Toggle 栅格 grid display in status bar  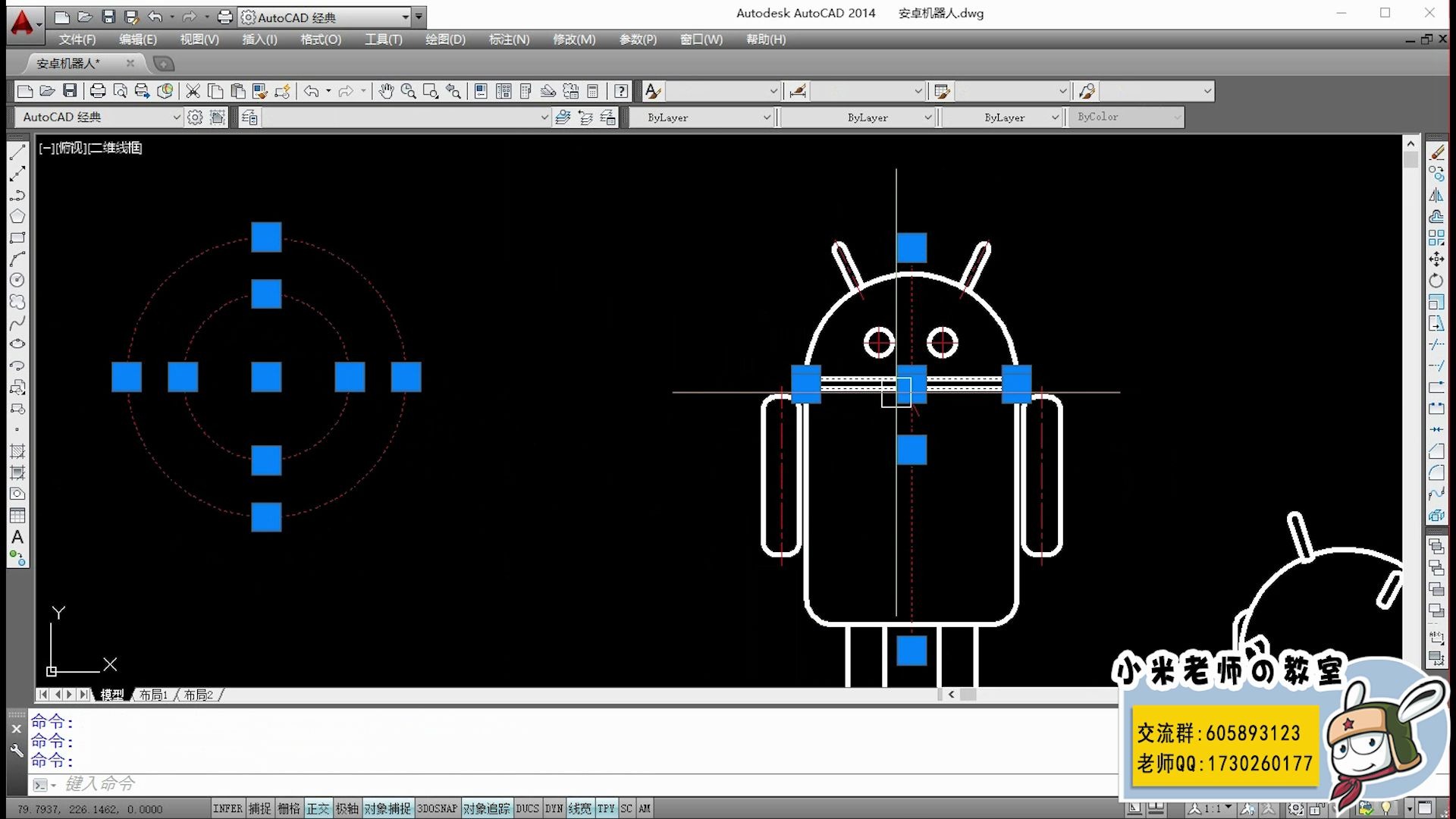click(x=289, y=808)
